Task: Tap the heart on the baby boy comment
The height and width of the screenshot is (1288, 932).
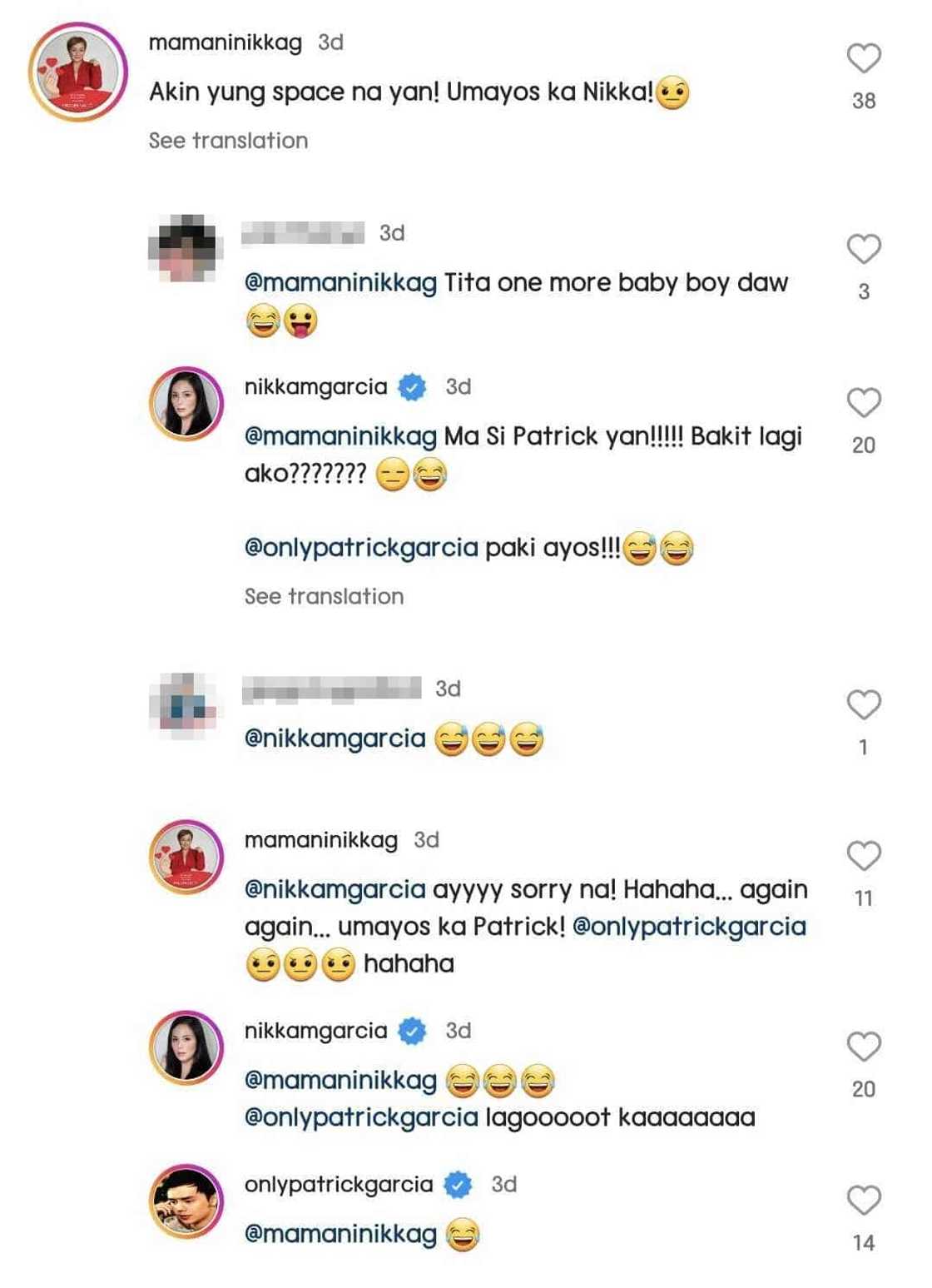Action: (x=863, y=247)
